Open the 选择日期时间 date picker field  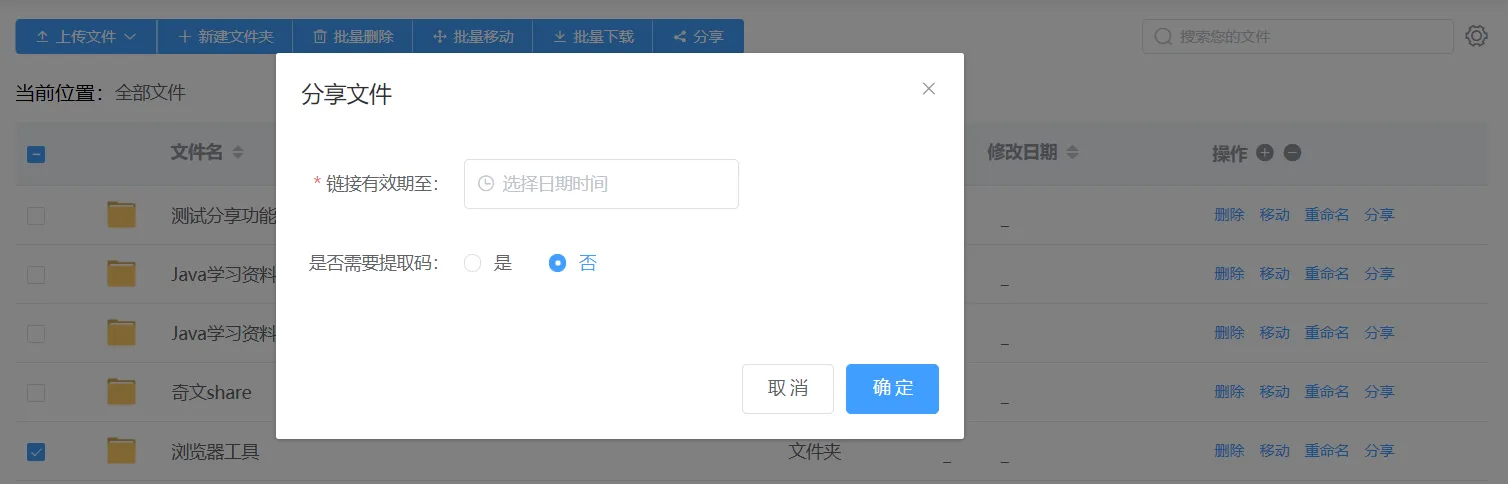pyautogui.click(x=601, y=184)
